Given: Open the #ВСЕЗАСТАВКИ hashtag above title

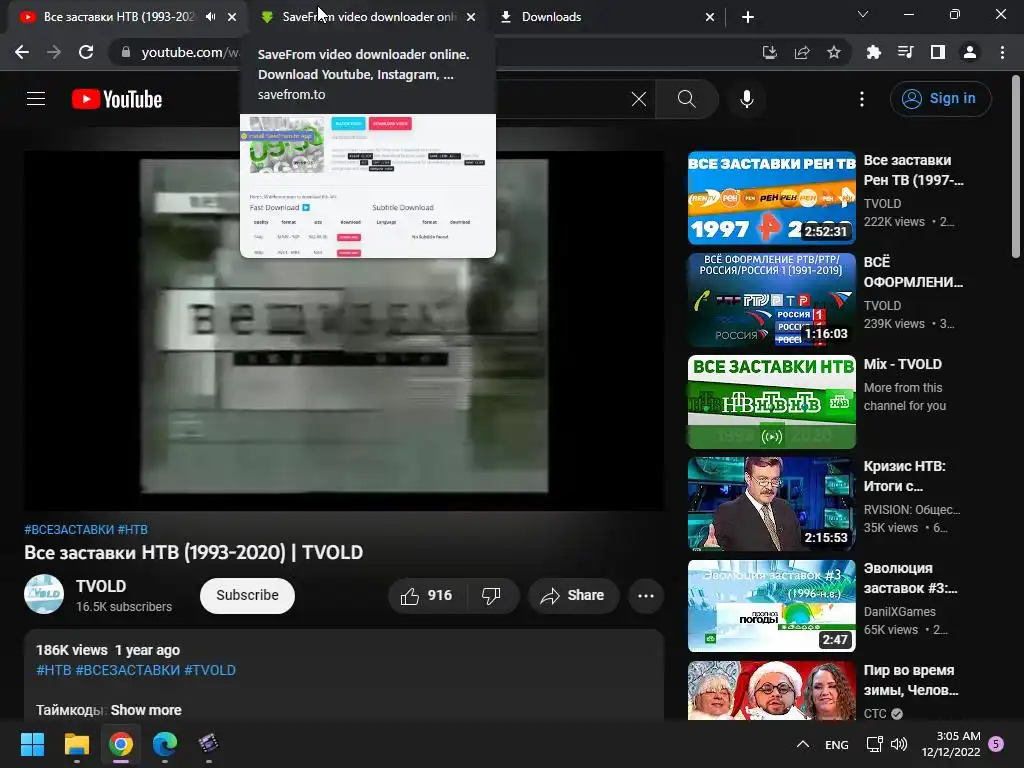Looking at the screenshot, I should [69, 530].
